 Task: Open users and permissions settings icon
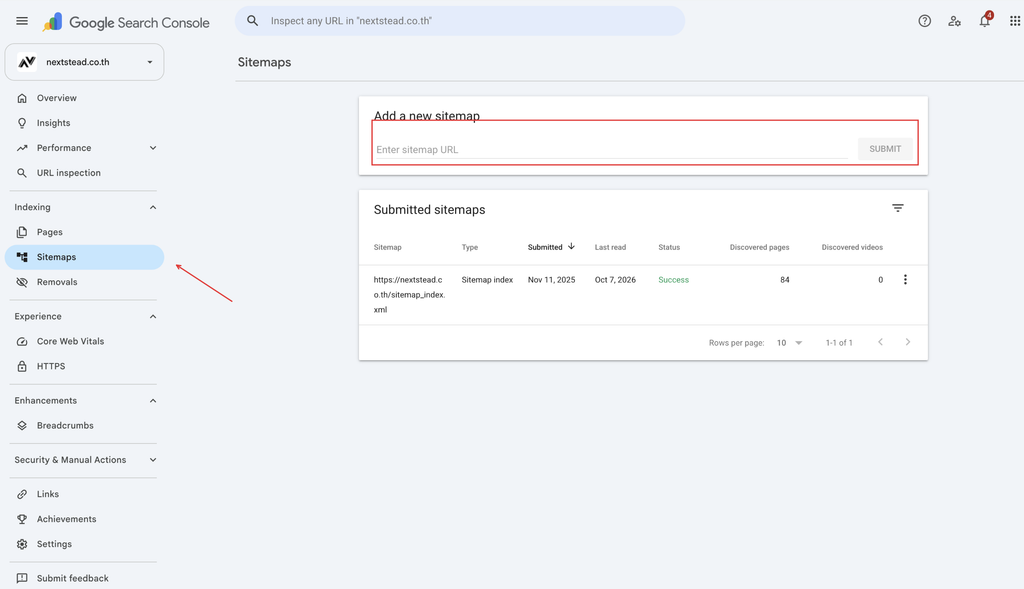point(954,21)
